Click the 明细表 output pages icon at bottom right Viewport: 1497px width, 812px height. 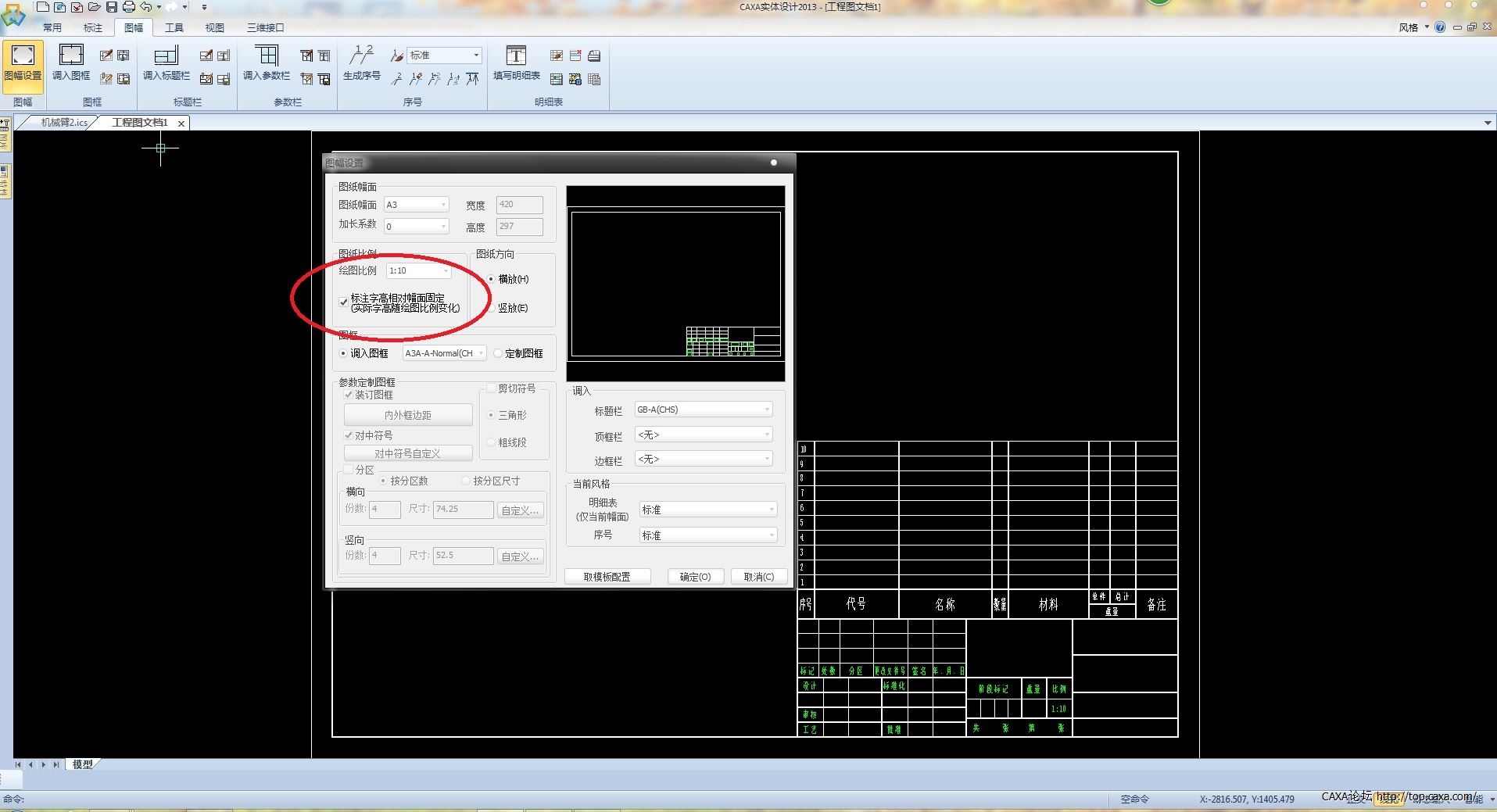coord(594,79)
